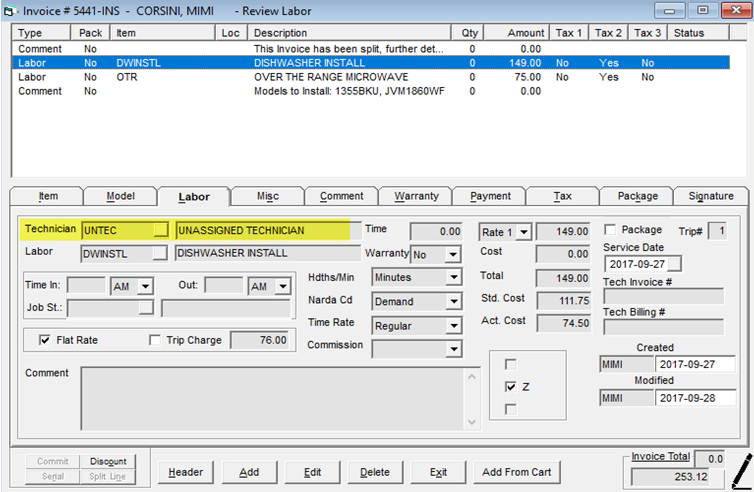Open the Time In AM dropdown
Screen dimensions: 754x492
point(145,287)
